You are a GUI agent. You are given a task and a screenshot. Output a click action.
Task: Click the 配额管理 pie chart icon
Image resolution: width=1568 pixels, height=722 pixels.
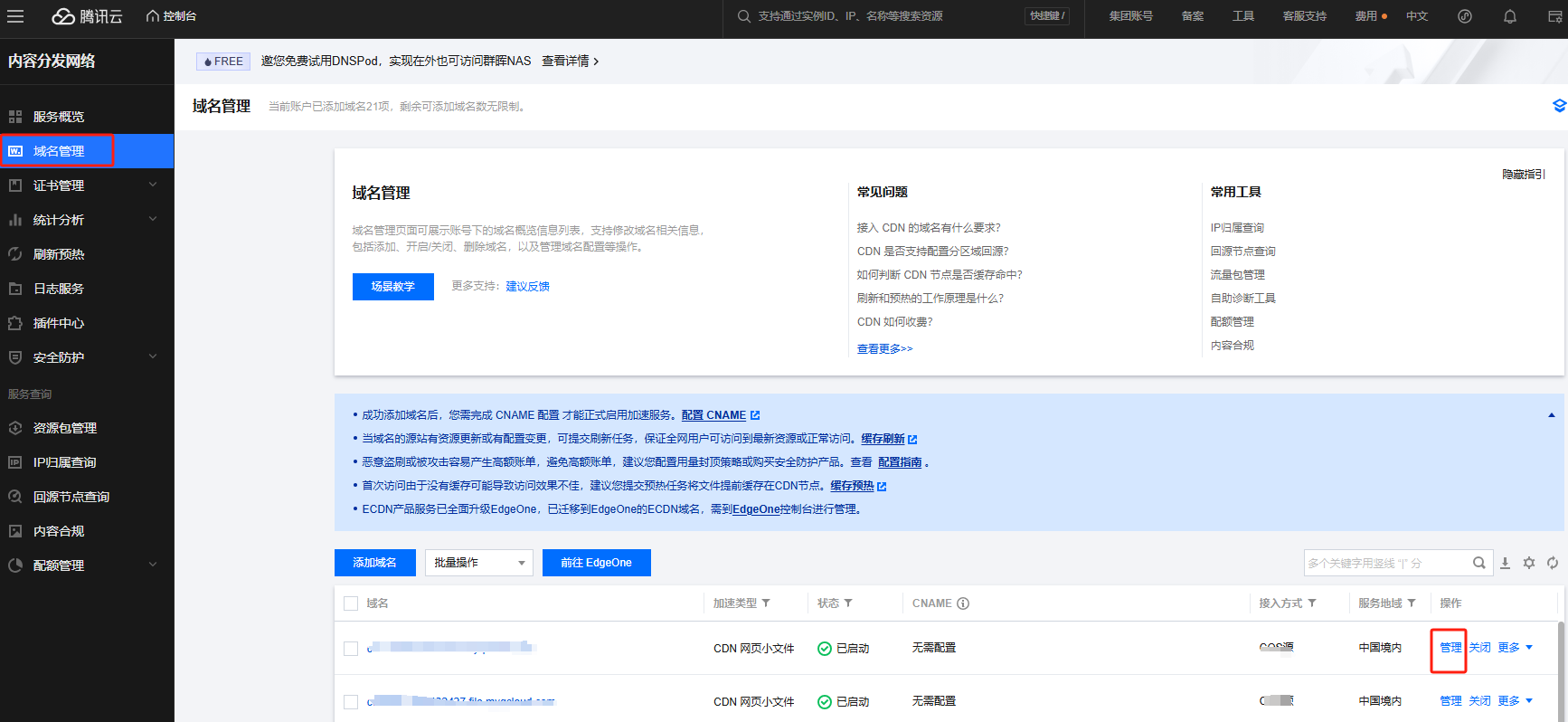(x=15, y=565)
